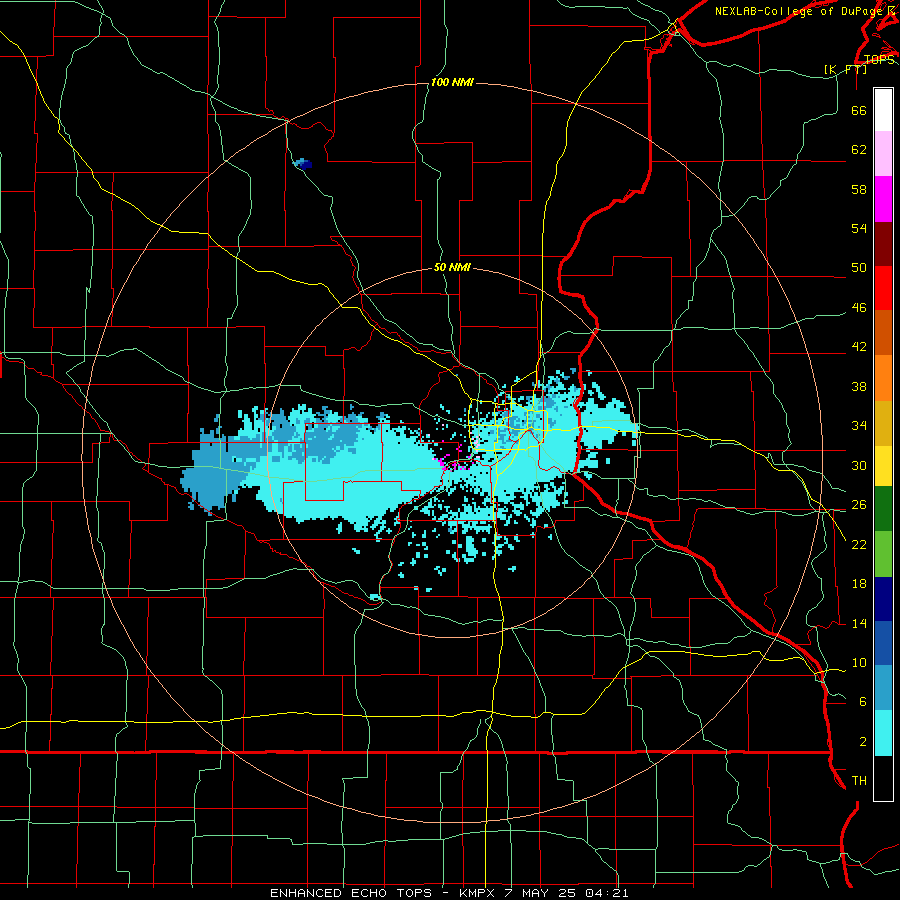Click the legend value 46
The width and height of the screenshot is (900, 900).
click(859, 308)
